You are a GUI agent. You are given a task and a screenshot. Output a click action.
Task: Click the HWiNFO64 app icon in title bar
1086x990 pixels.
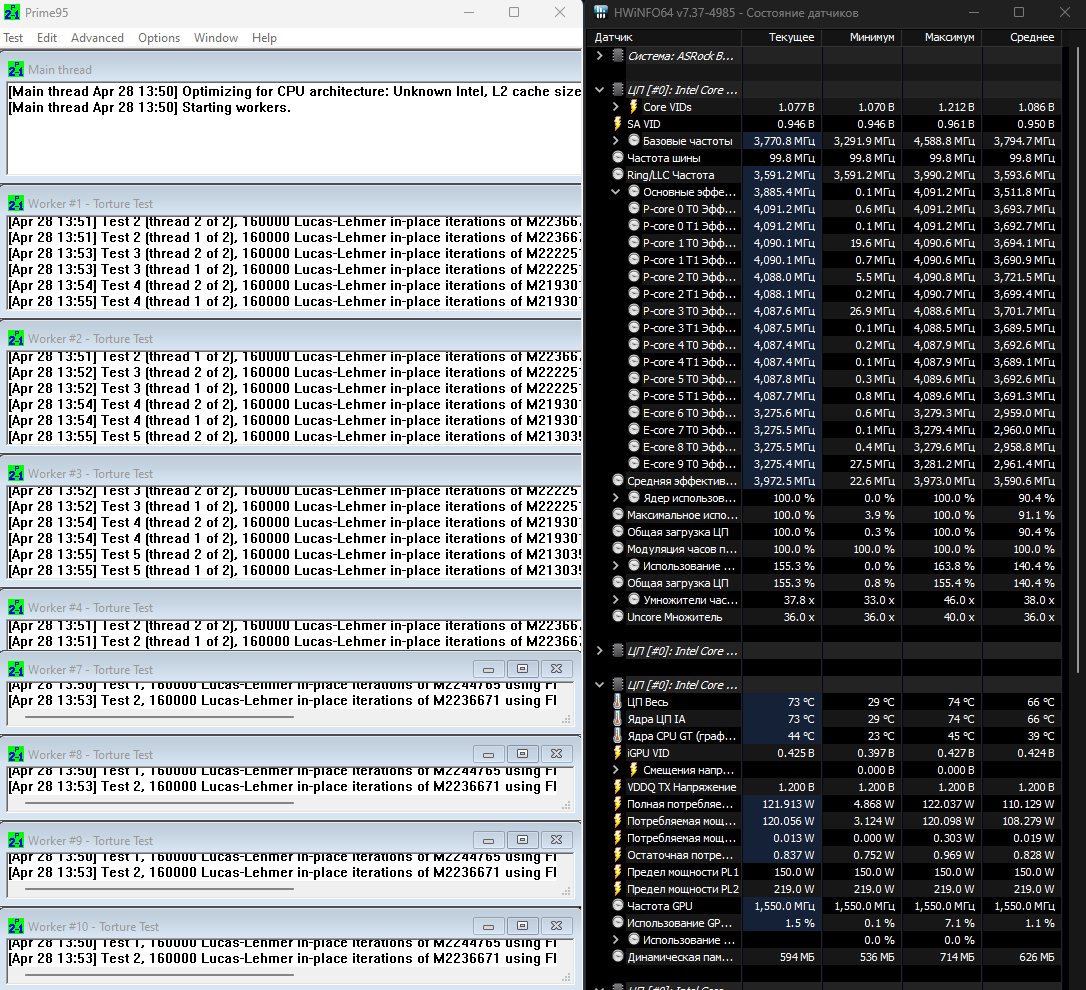click(600, 12)
